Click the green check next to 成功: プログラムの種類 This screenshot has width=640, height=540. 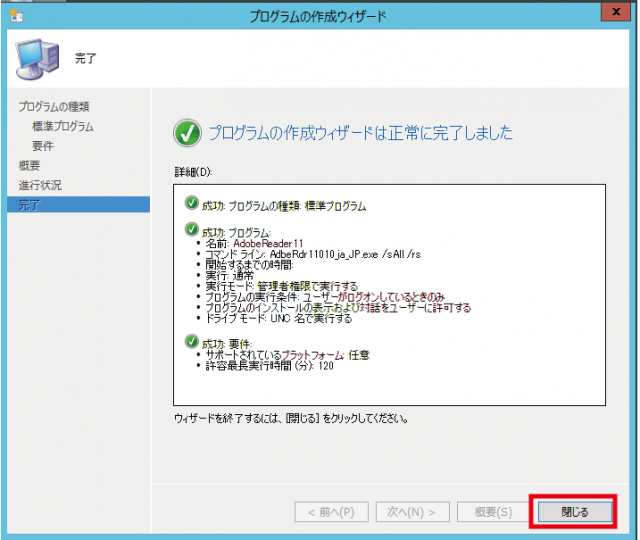coord(191,204)
